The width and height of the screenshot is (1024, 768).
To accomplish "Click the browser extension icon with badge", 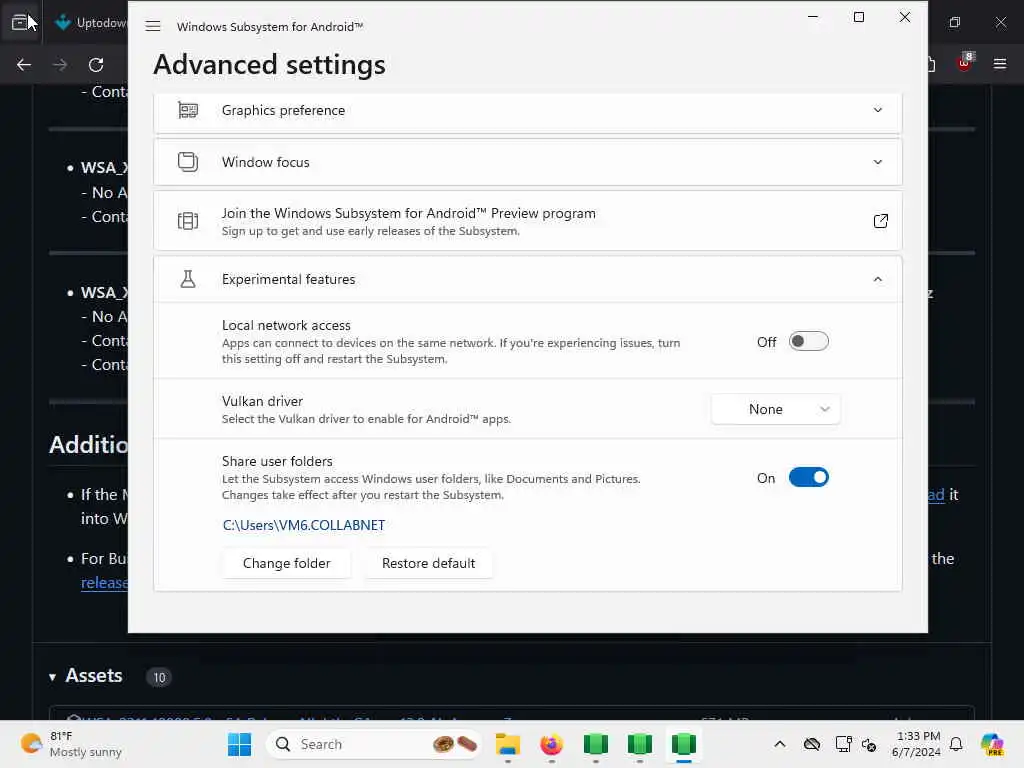I will click(x=965, y=63).
